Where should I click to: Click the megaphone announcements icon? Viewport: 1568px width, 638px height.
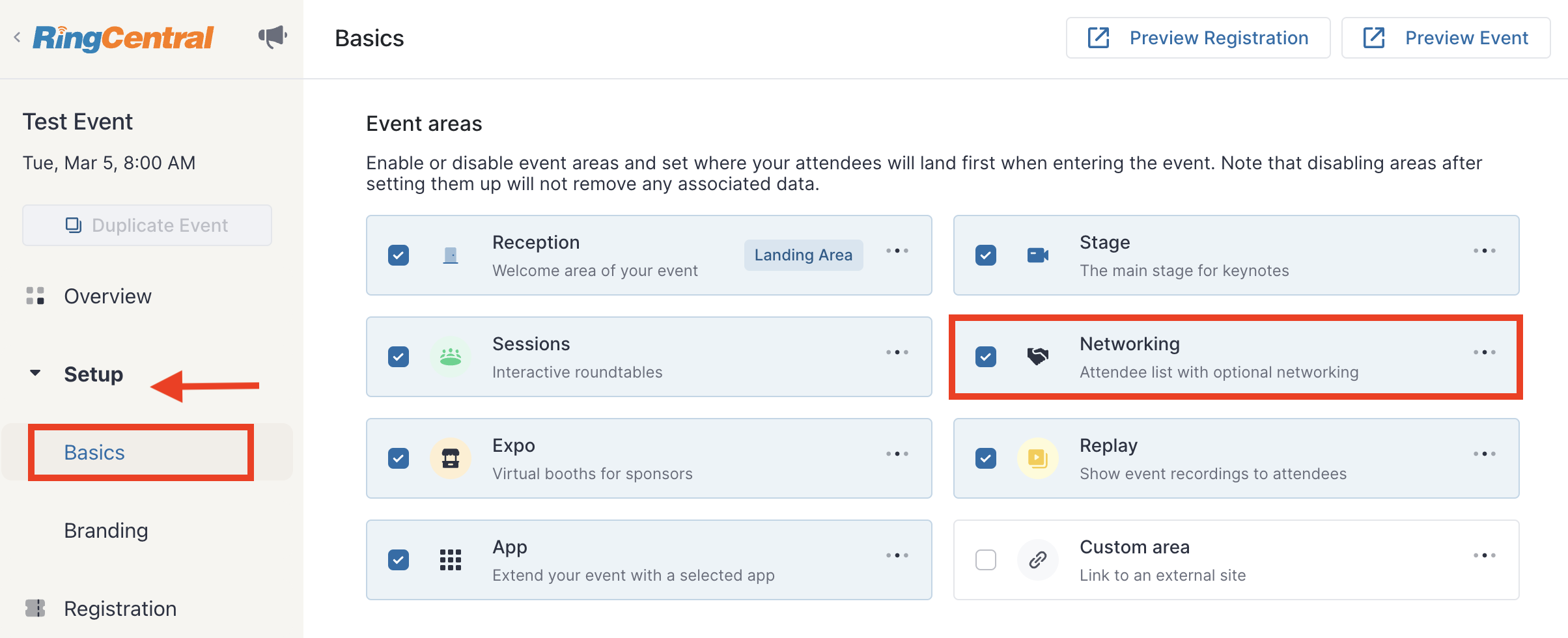tap(273, 36)
